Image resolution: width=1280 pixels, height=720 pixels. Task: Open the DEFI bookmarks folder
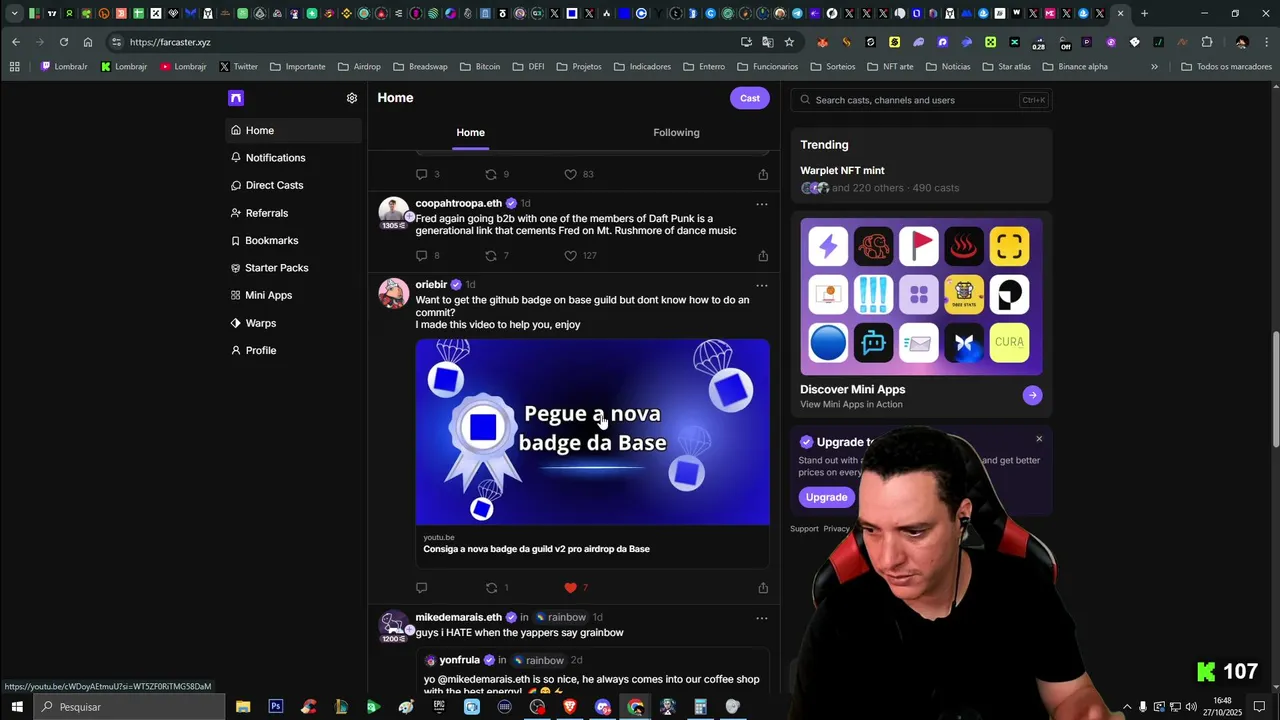point(528,67)
